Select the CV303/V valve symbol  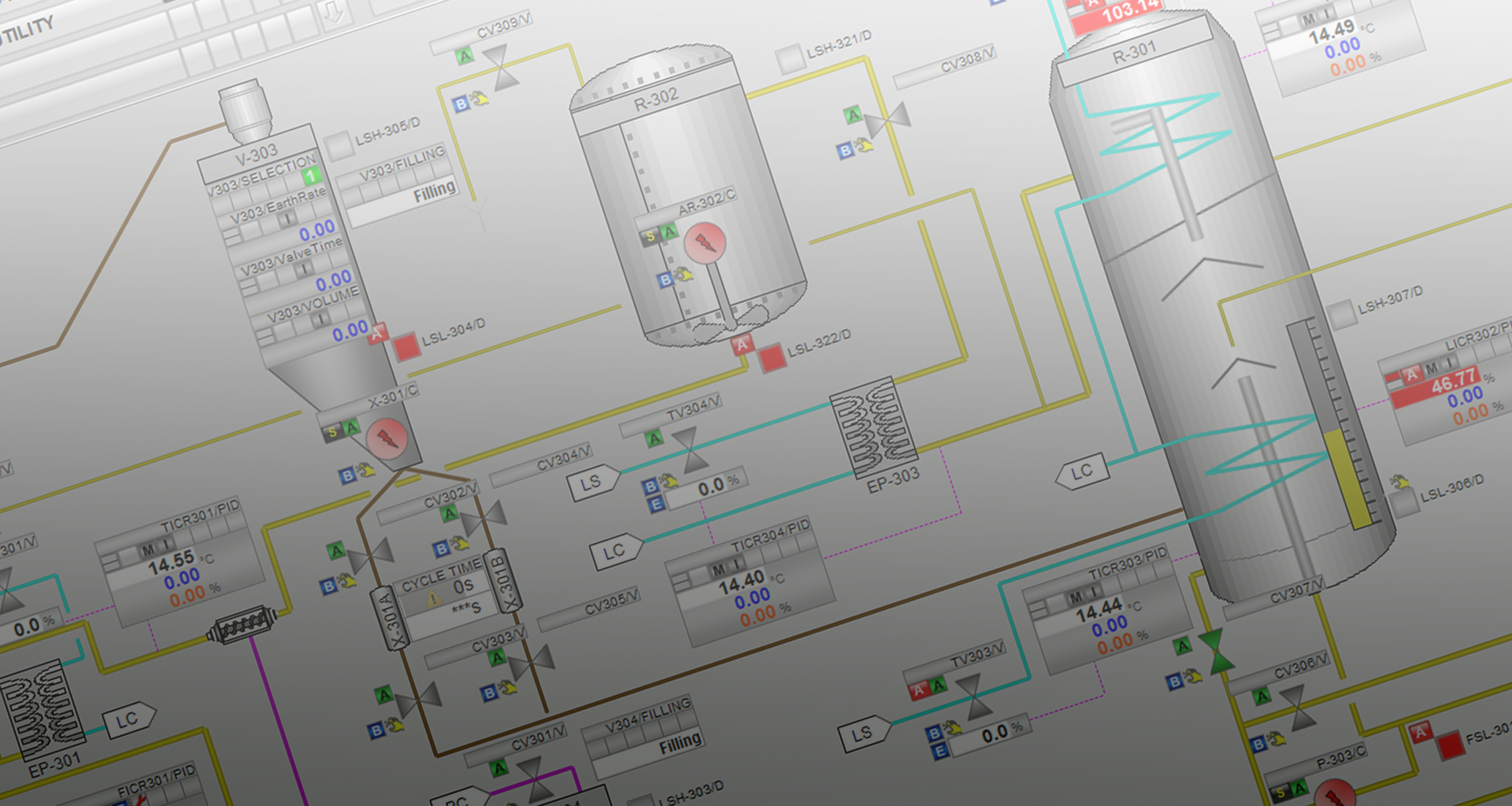(532, 663)
